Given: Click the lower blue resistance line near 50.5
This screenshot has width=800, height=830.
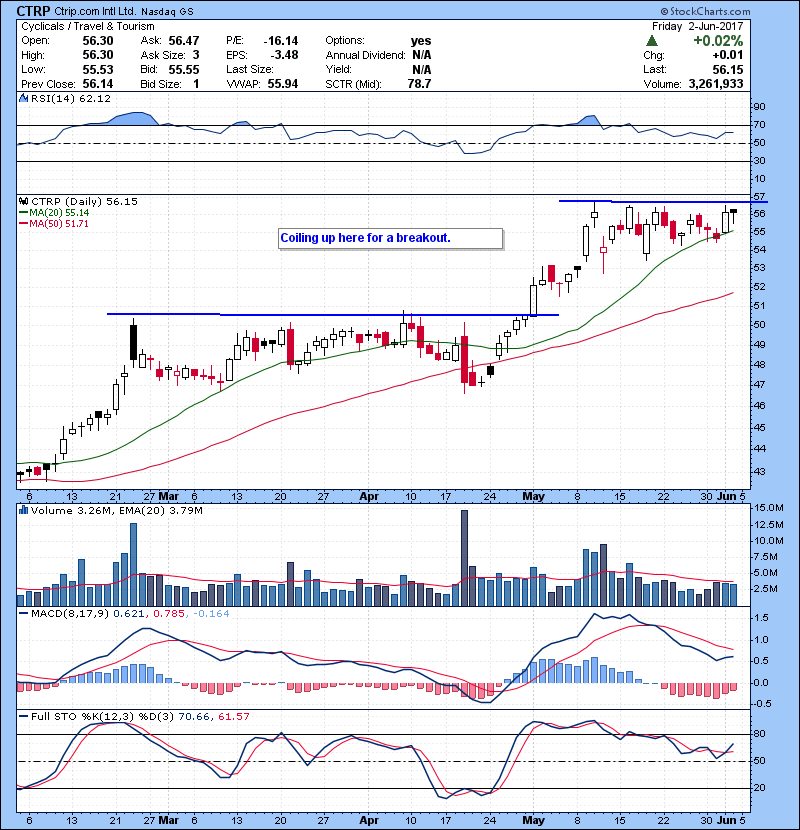Looking at the screenshot, I should (x=332, y=315).
